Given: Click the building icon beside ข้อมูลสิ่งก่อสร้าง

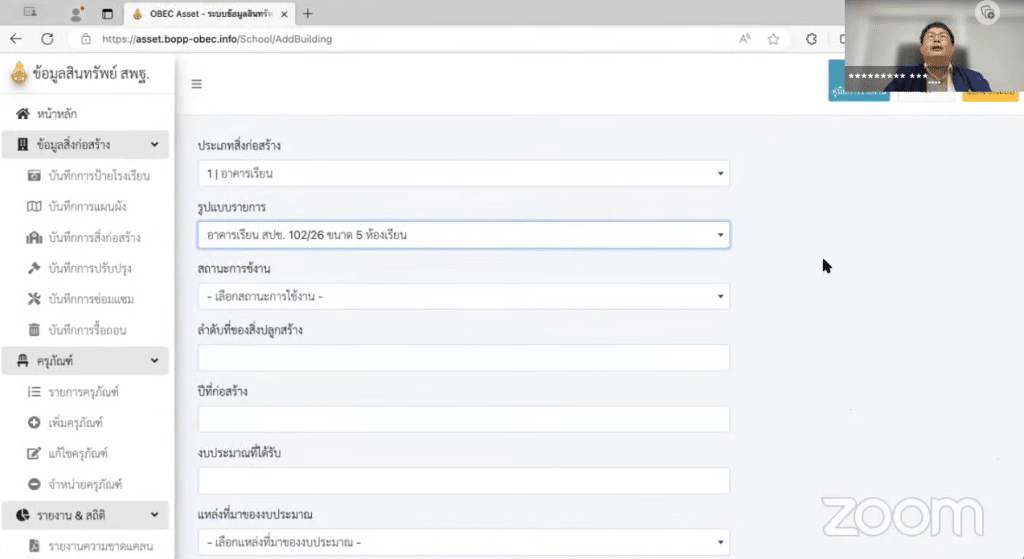Looking at the screenshot, I should tap(23, 144).
